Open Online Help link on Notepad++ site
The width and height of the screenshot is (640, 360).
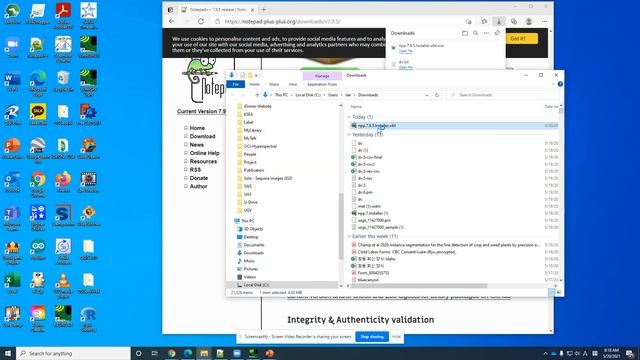pyautogui.click(x=204, y=153)
